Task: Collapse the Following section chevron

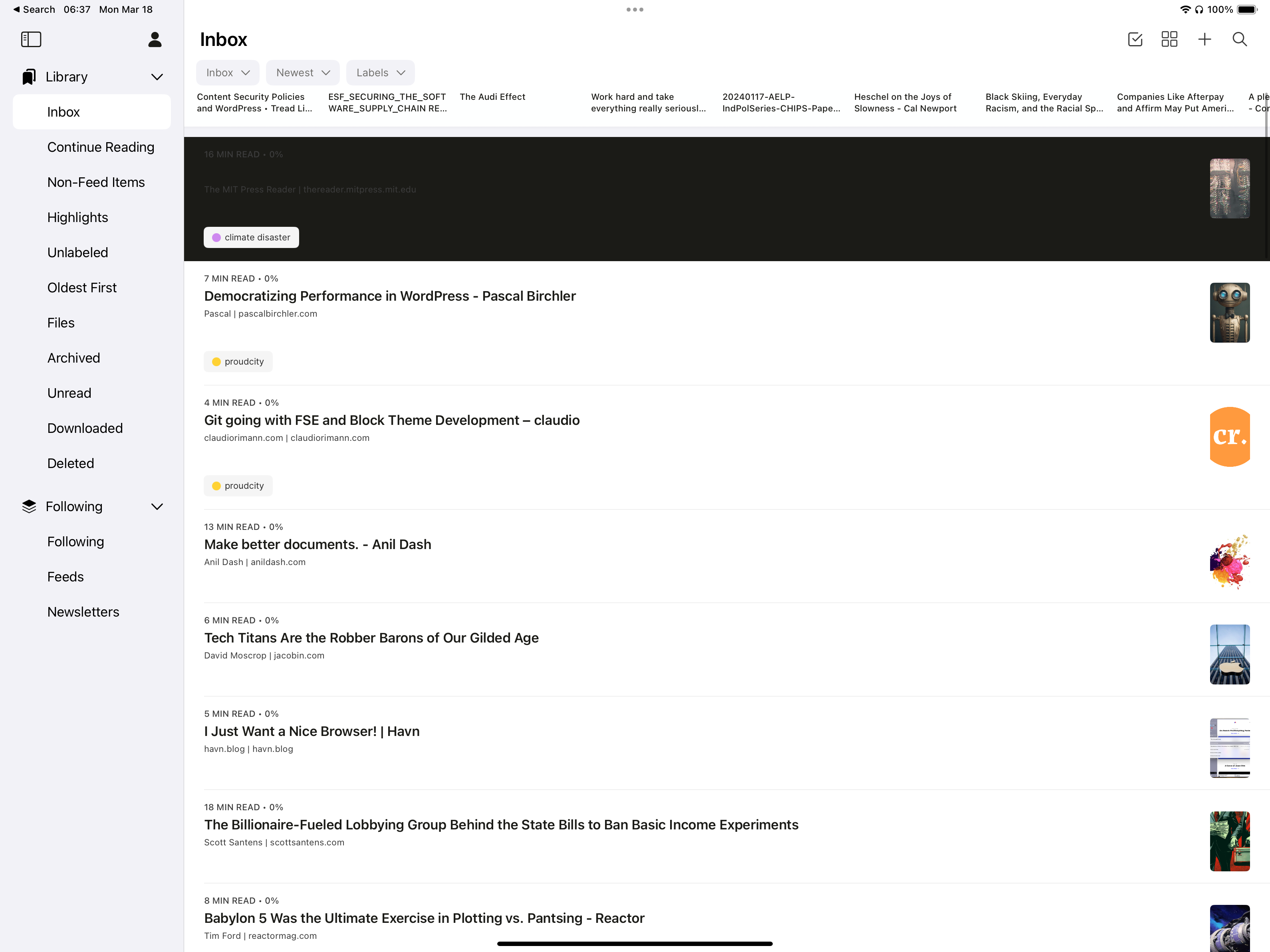Action: 157,506
